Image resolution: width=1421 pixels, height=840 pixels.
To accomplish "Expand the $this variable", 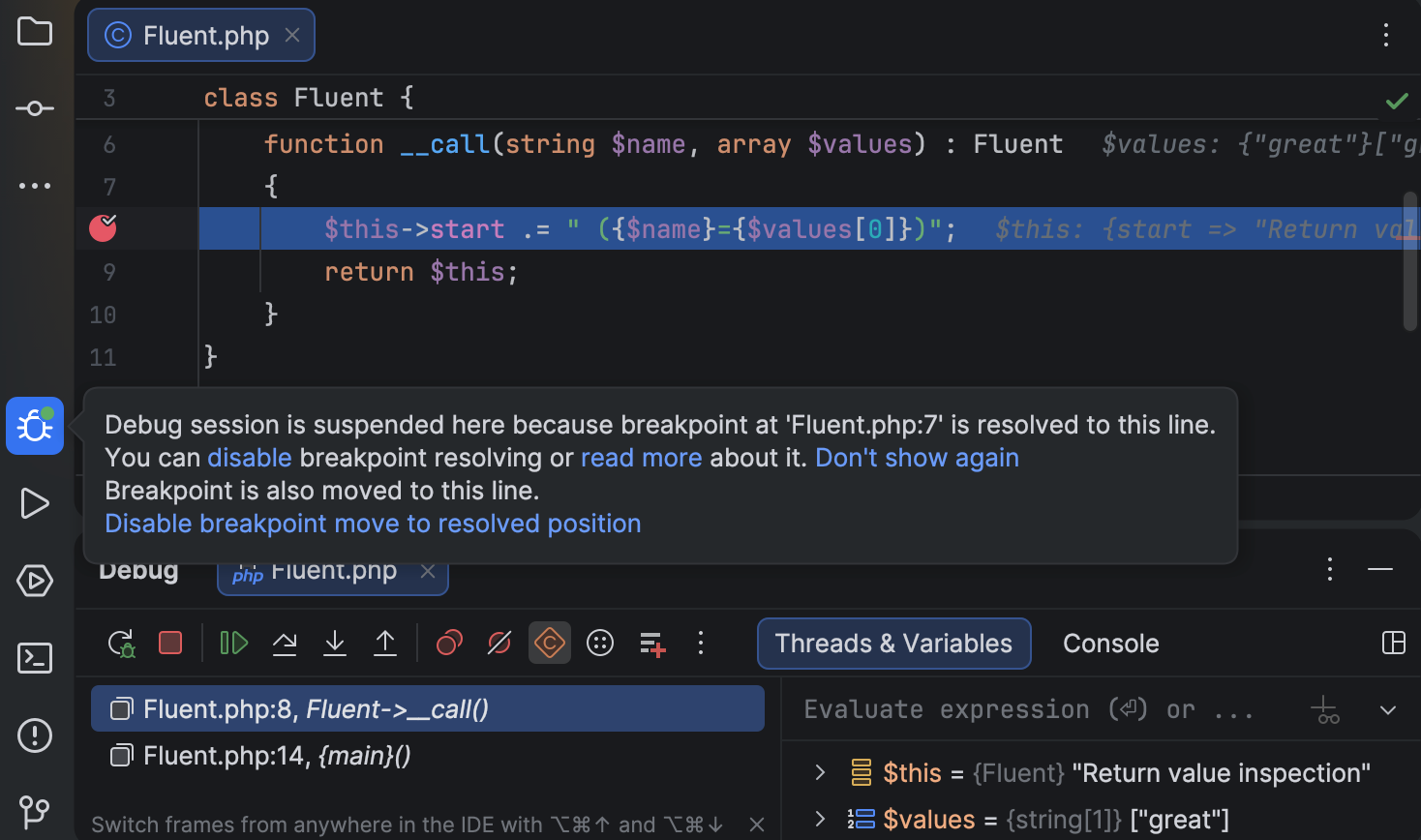I will point(820,772).
